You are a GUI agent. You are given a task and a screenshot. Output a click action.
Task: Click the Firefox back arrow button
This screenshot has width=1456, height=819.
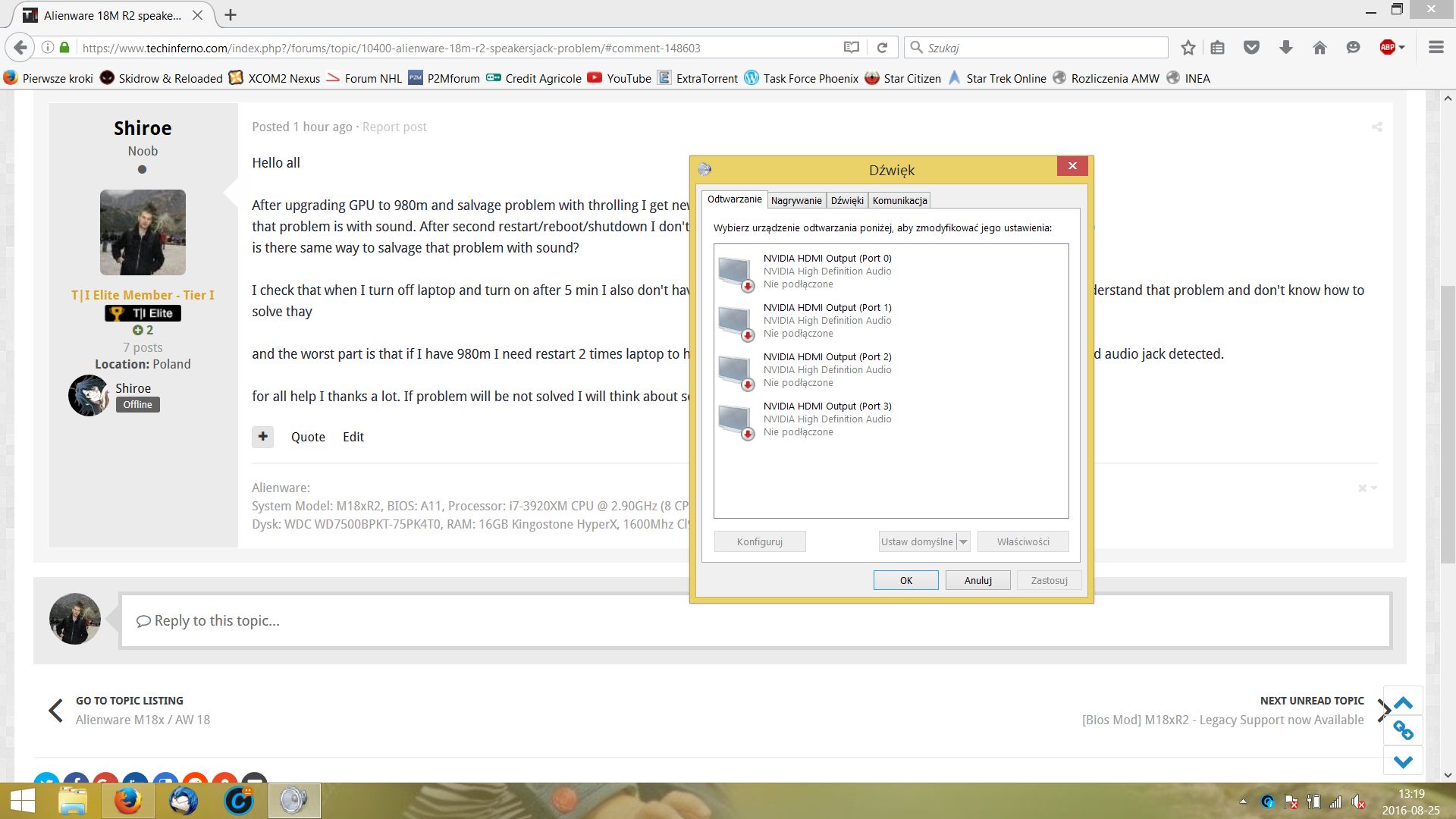coord(20,48)
